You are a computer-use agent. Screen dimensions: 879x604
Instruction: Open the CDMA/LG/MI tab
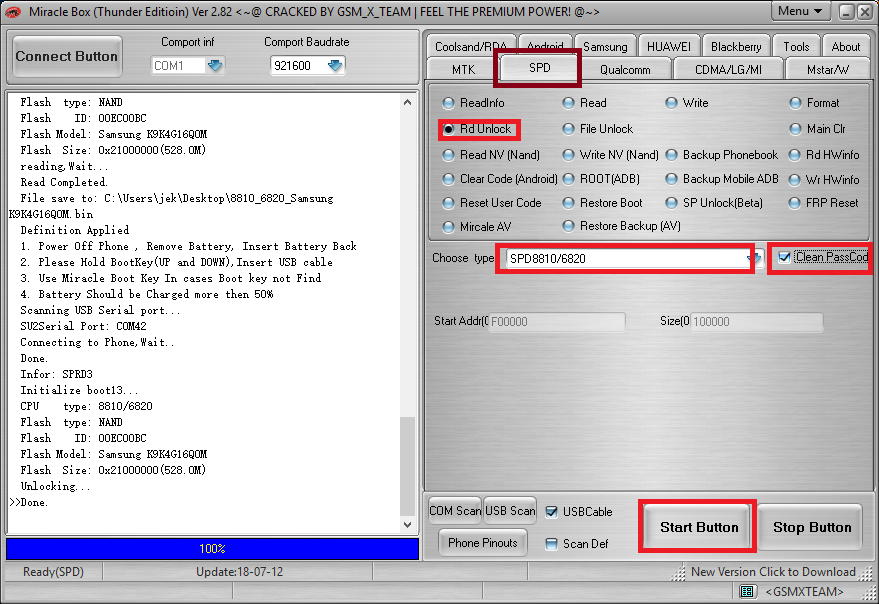[728, 70]
